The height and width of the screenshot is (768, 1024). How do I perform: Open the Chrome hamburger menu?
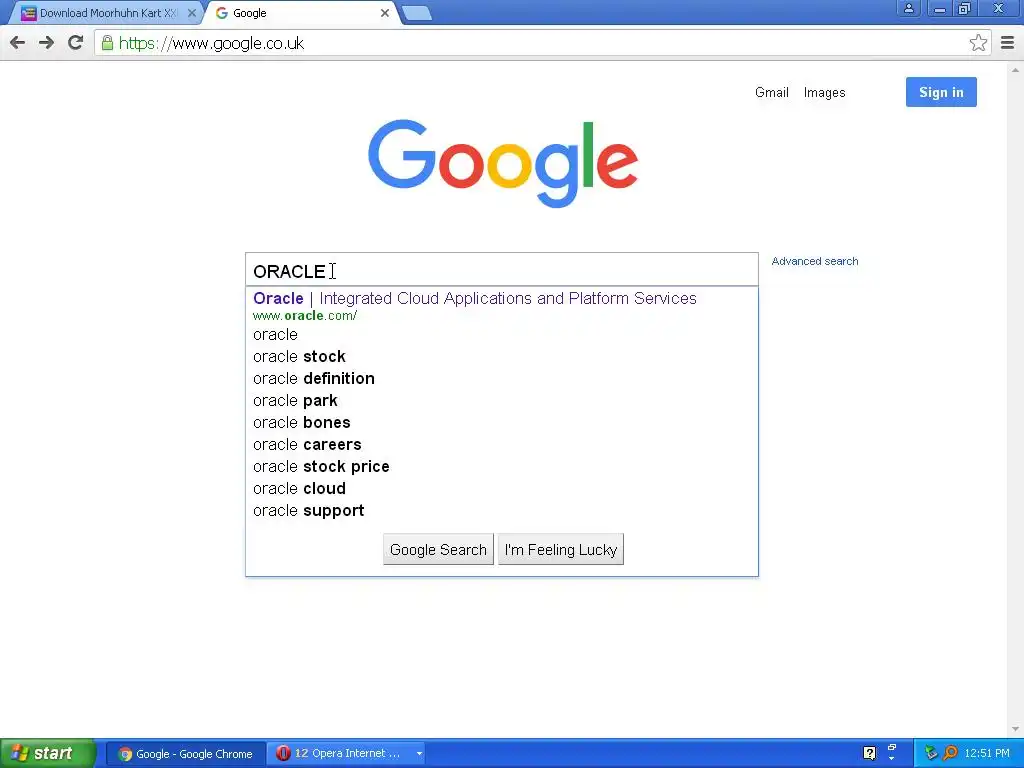point(1007,43)
